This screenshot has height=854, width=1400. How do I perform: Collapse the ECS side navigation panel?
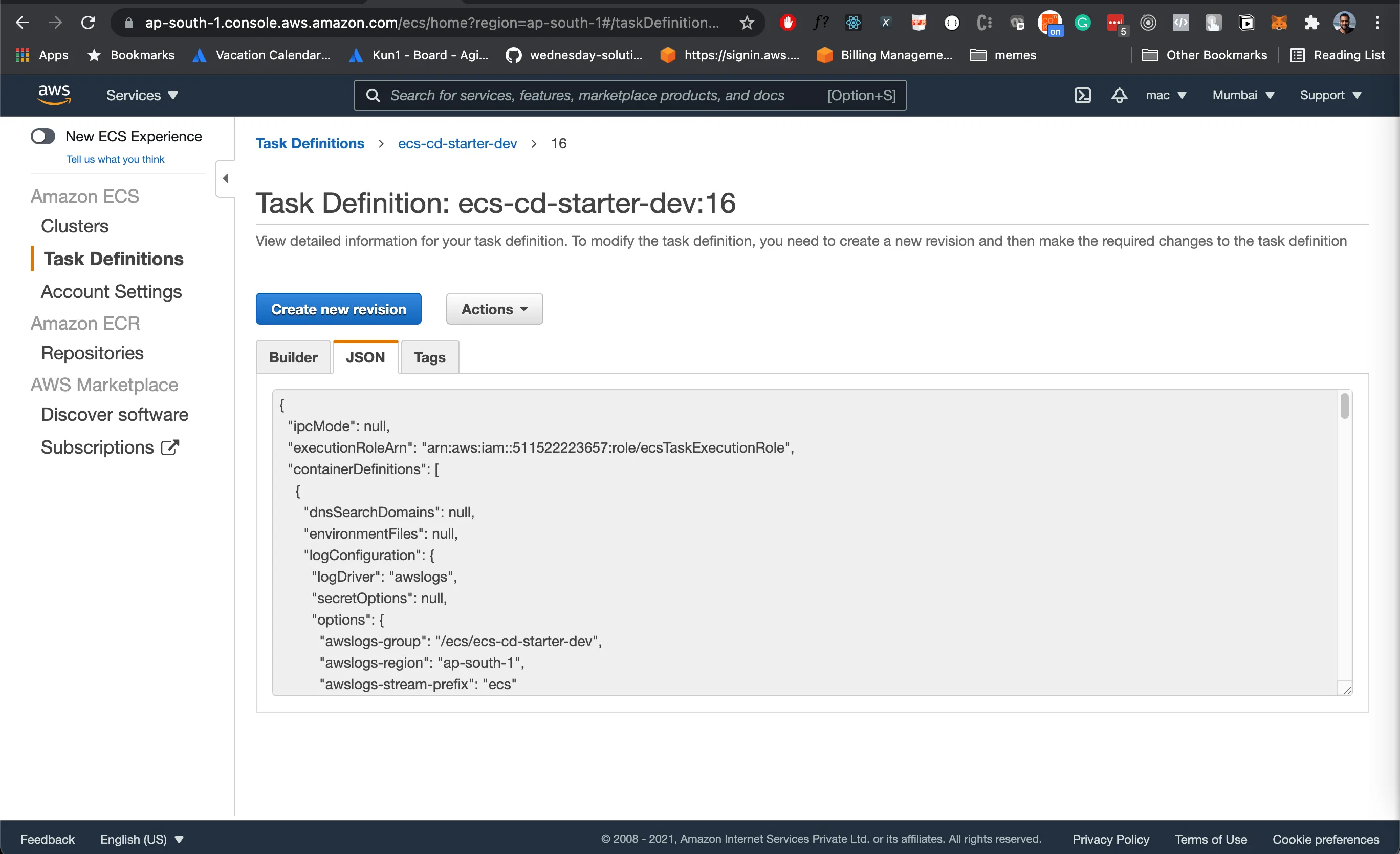[x=226, y=179]
